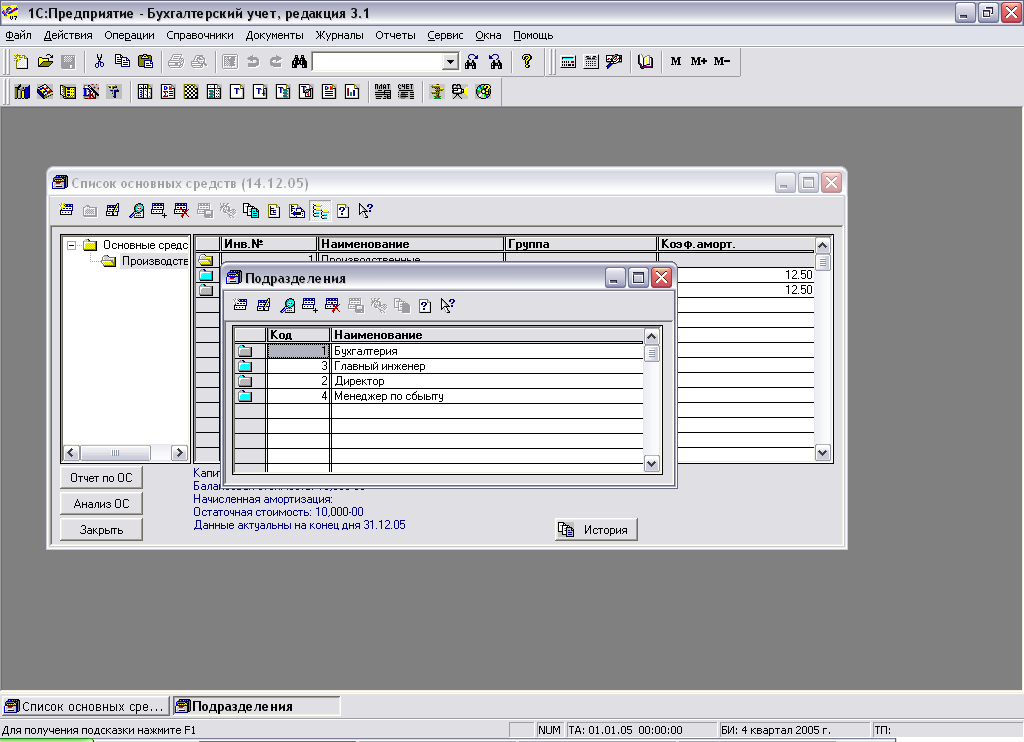Magnifier view icon in Список основных средств toolbar
Screen dimensions: 1024x742
point(136,210)
